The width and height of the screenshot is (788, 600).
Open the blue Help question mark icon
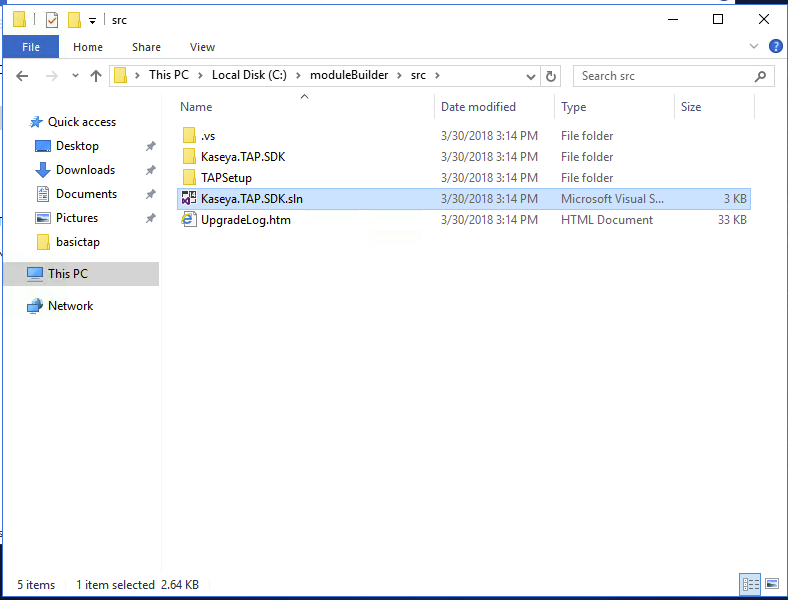(x=775, y=46)
